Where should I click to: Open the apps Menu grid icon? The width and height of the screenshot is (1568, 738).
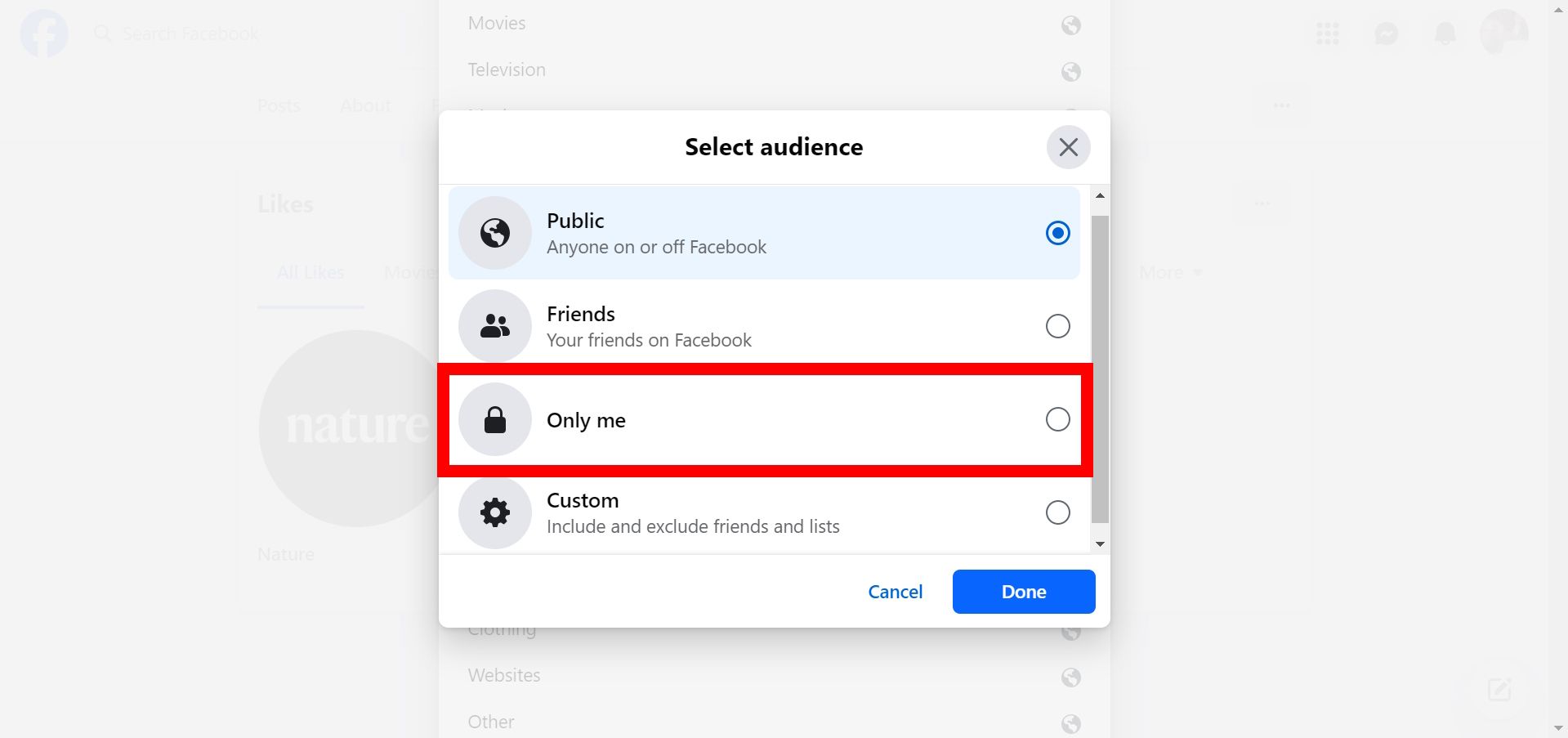1328,34
